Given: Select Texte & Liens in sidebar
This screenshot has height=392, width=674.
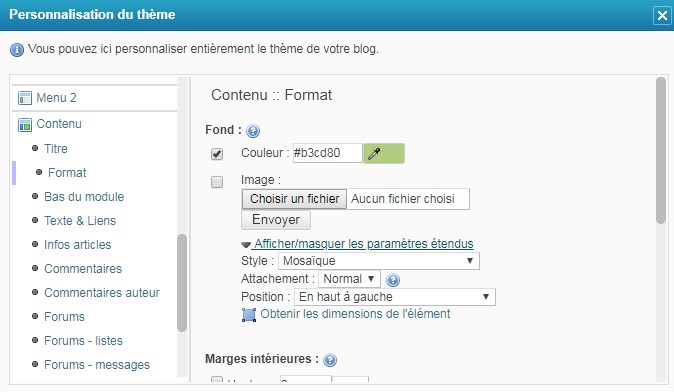Looking at the screenshot, I should 80,220.
